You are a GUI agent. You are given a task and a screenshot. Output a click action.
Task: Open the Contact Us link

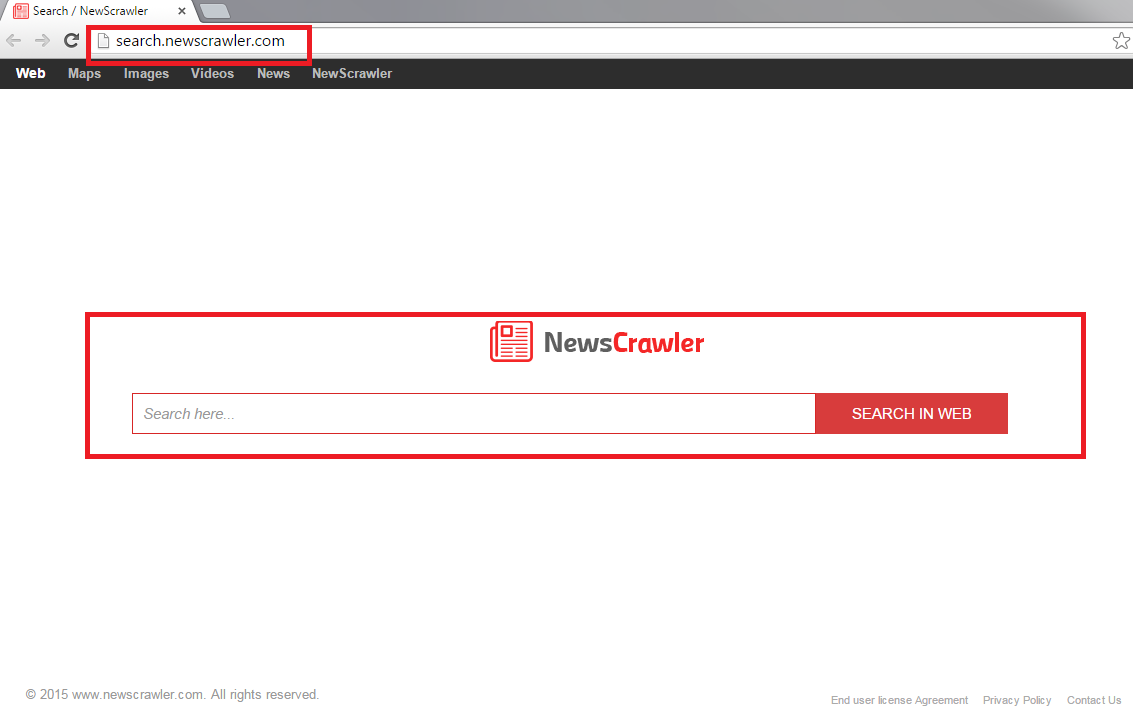[x=1094, y=700]
